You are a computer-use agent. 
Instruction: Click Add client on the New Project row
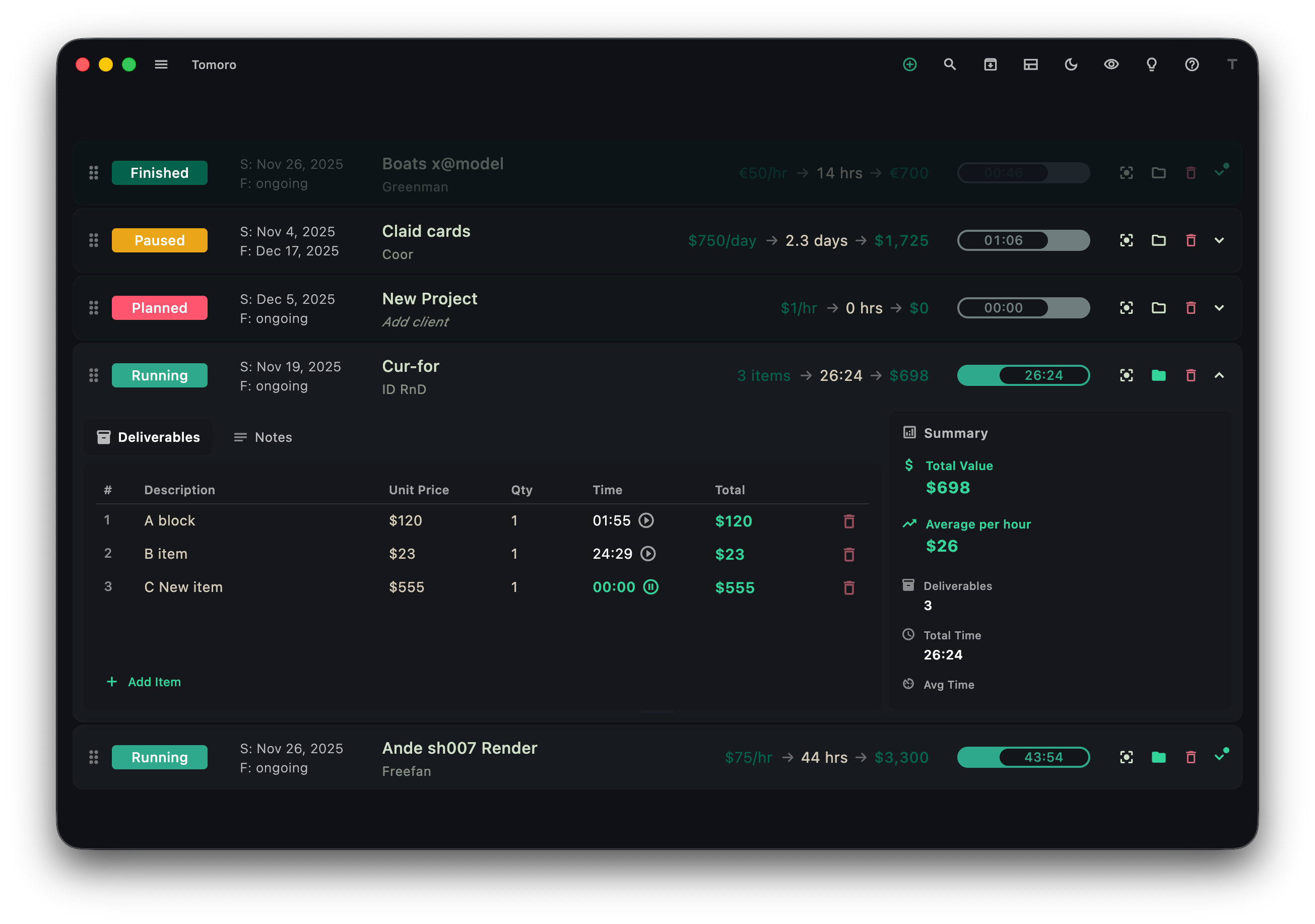(416, 321)
